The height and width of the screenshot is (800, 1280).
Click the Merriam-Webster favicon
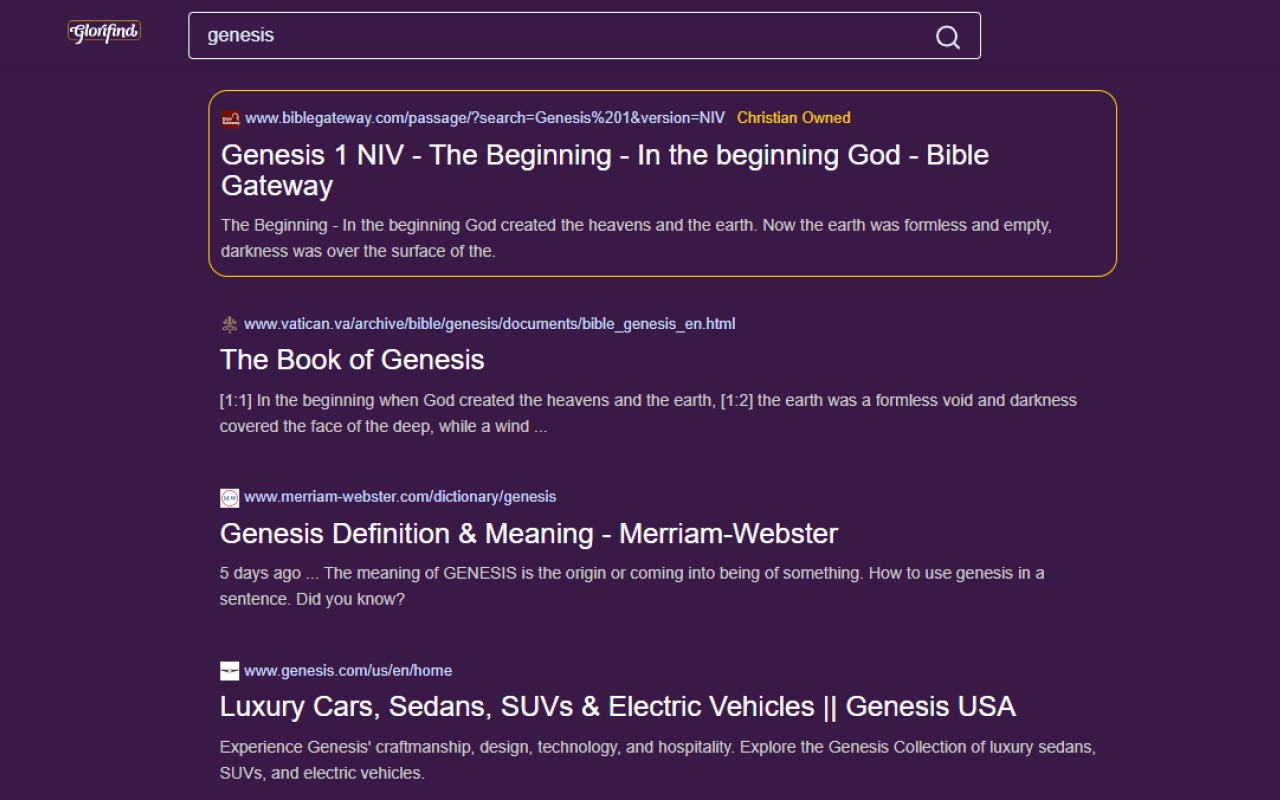tap(229, 497)
